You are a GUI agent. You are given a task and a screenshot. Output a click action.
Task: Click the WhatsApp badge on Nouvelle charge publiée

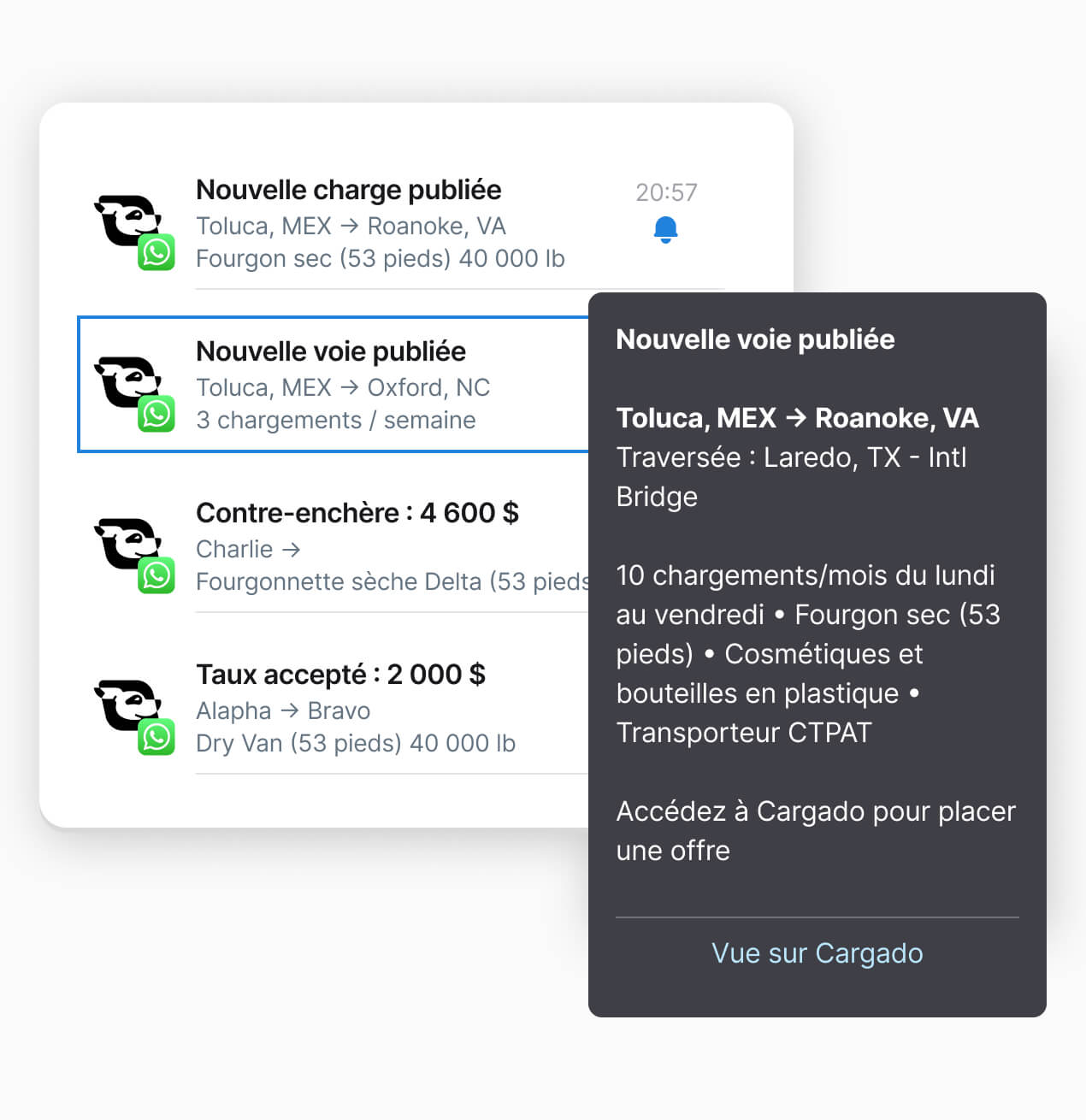(x=157, y=252)
